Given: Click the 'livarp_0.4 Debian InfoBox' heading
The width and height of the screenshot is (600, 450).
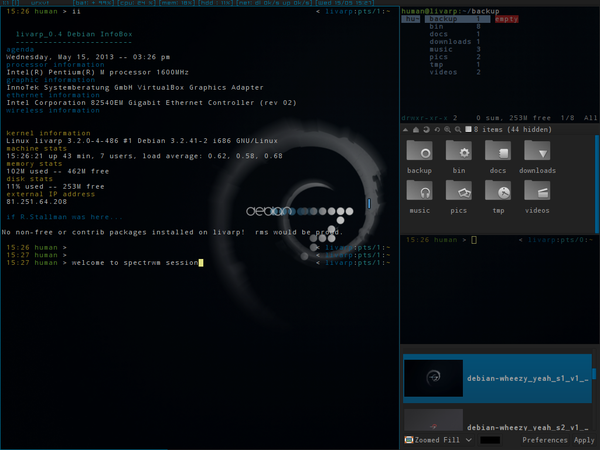Looking at the screenshot, I should click(74, 34).
